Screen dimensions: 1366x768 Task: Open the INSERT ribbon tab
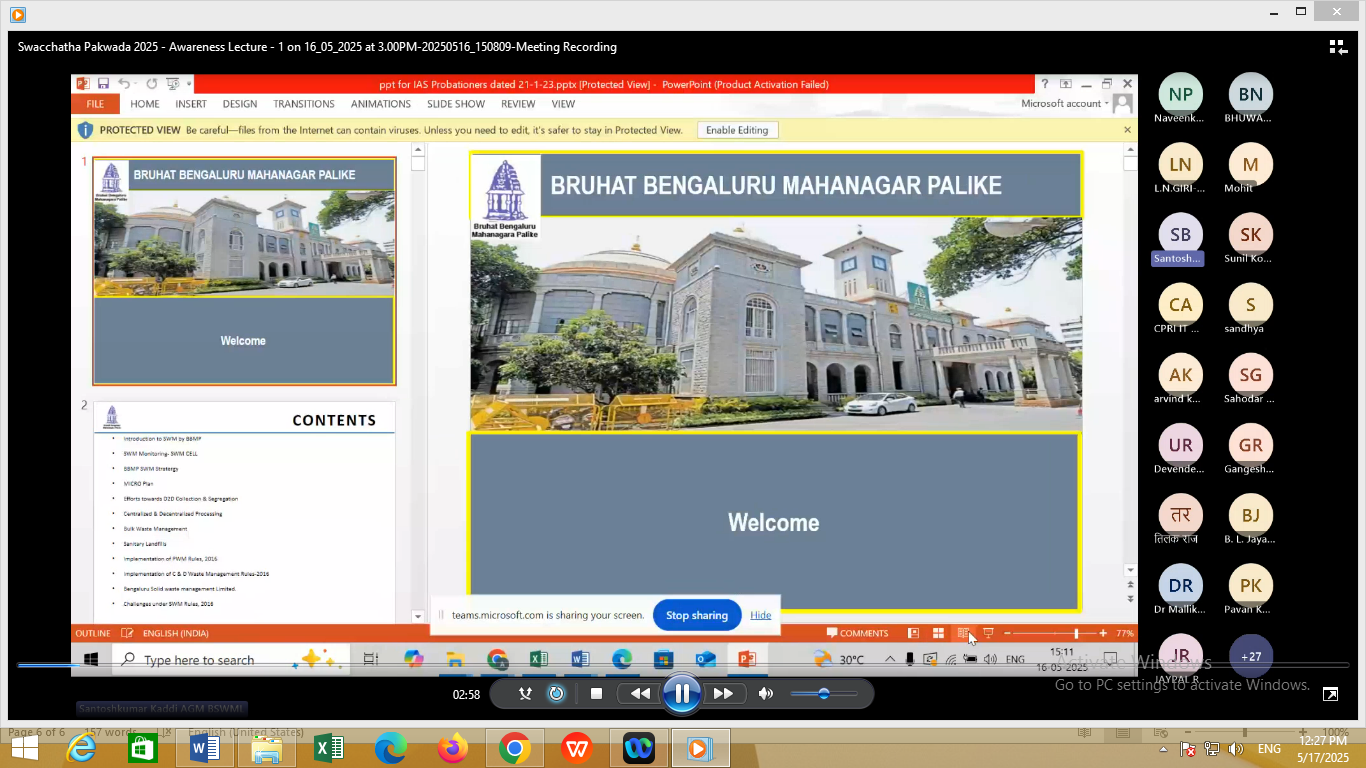point(191,104)
